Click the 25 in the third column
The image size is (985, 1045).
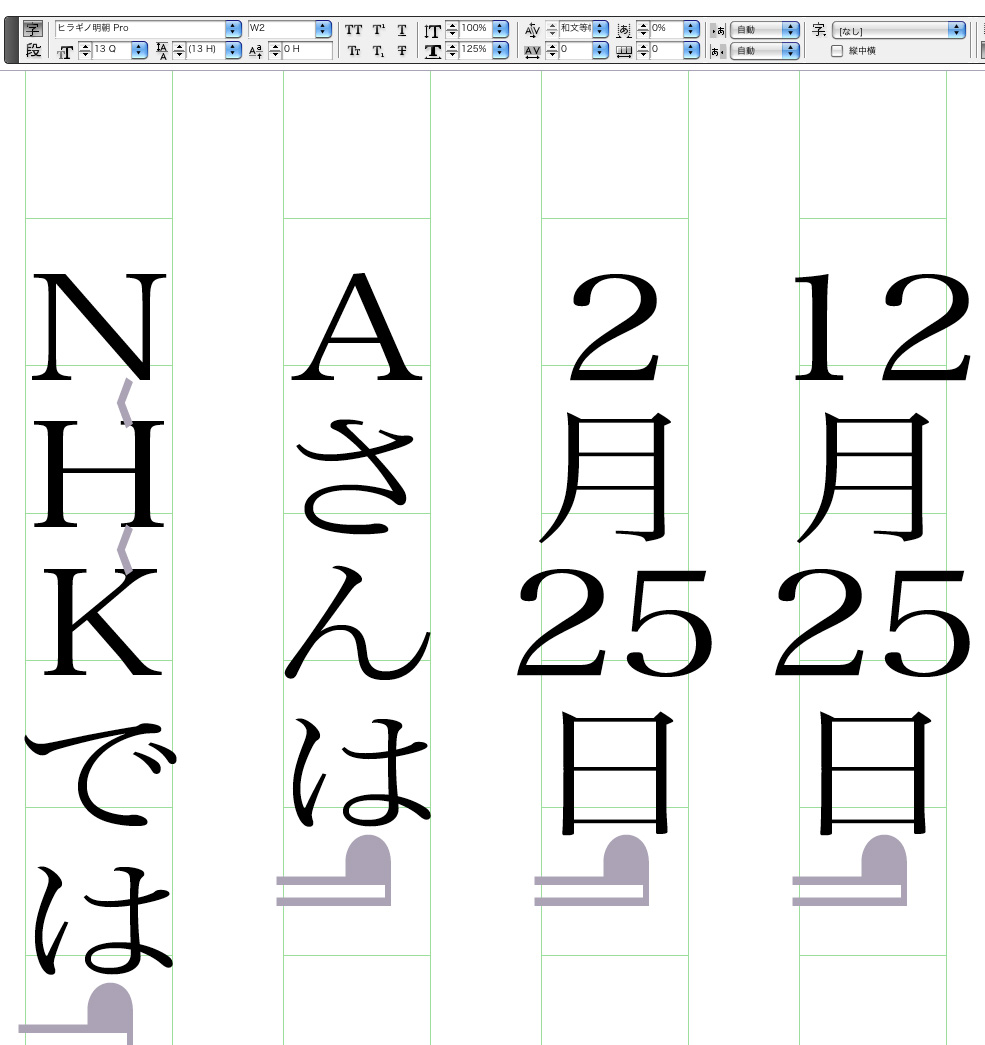615,623
